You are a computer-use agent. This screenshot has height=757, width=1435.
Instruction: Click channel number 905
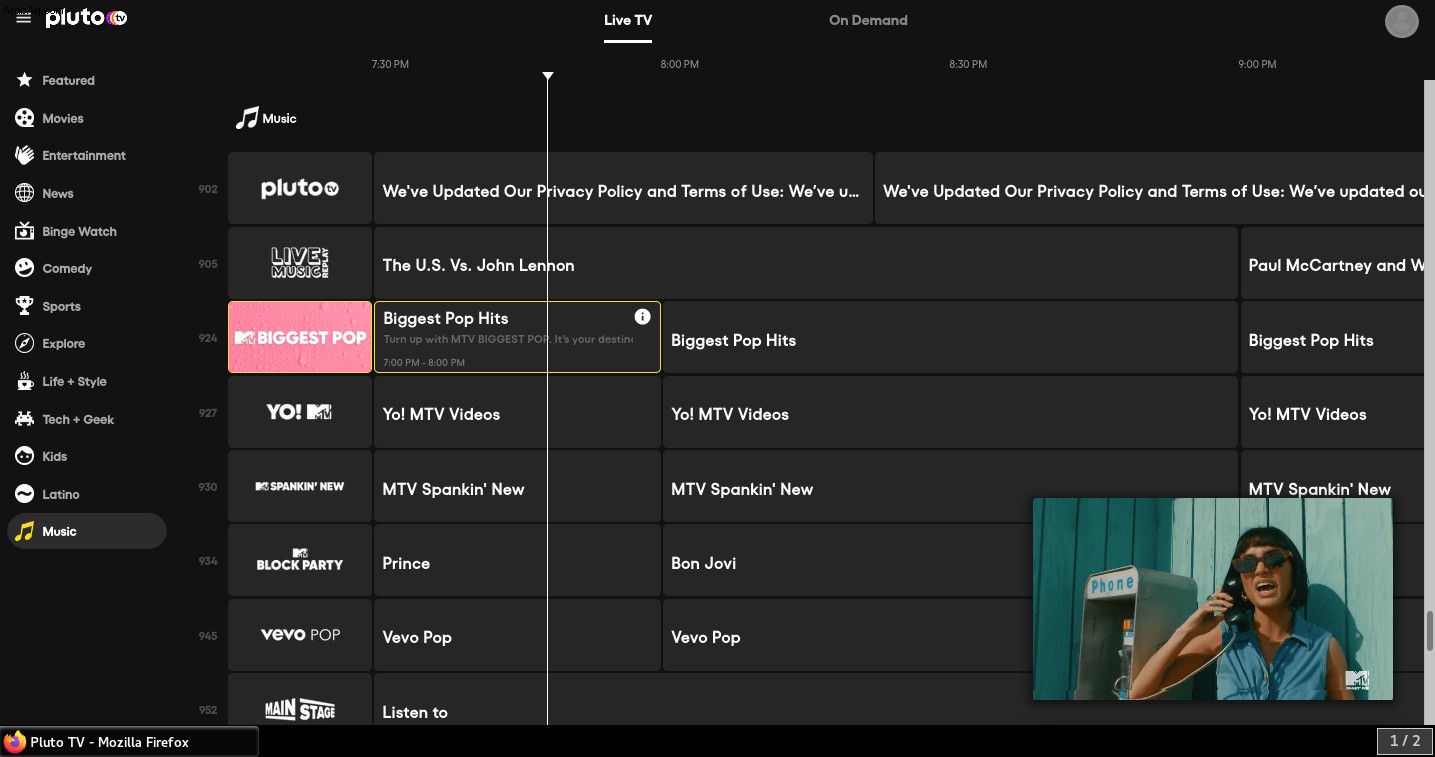coord(208,264)
